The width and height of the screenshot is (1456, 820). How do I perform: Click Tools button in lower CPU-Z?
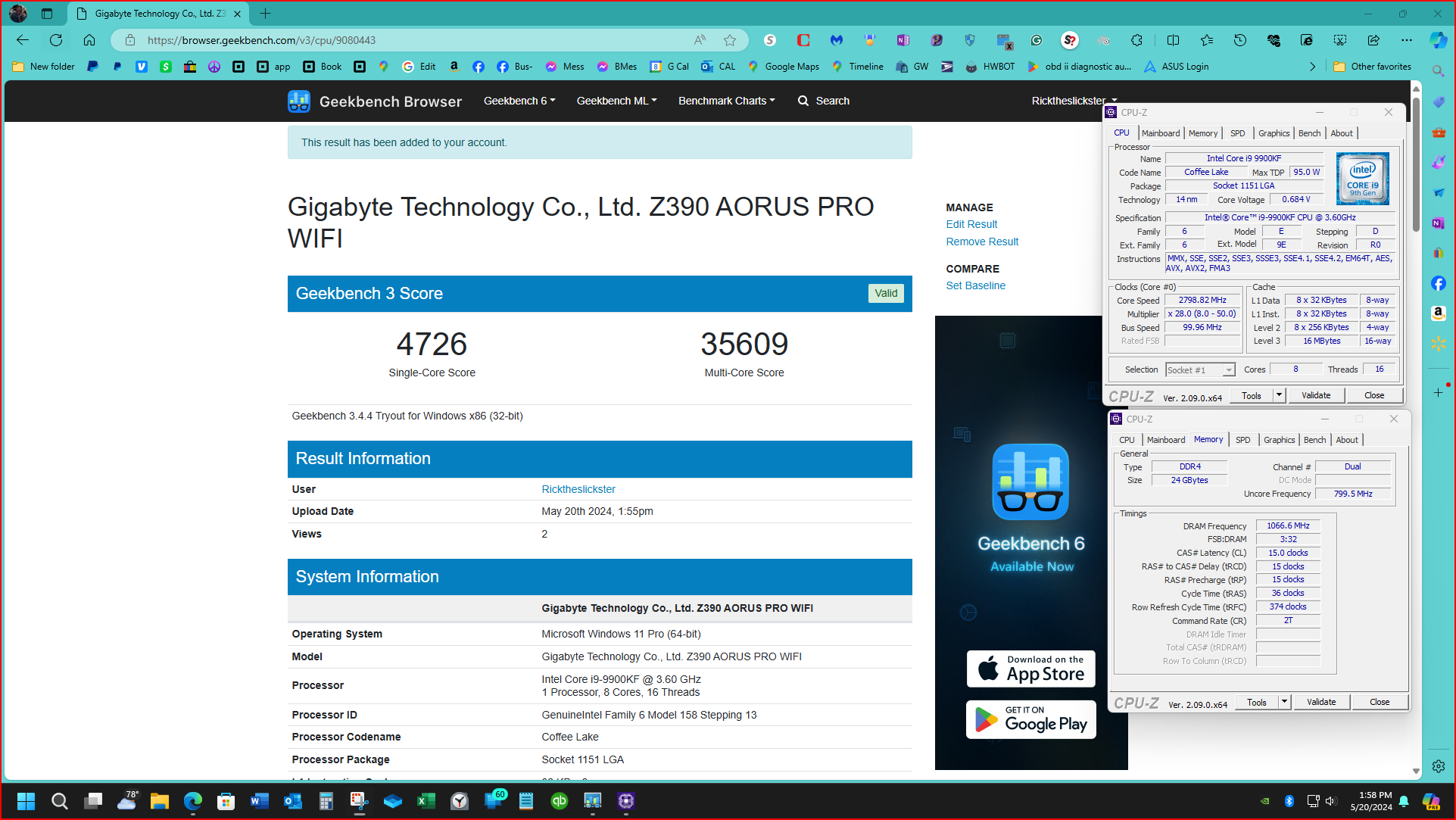tap(1256, 702)
